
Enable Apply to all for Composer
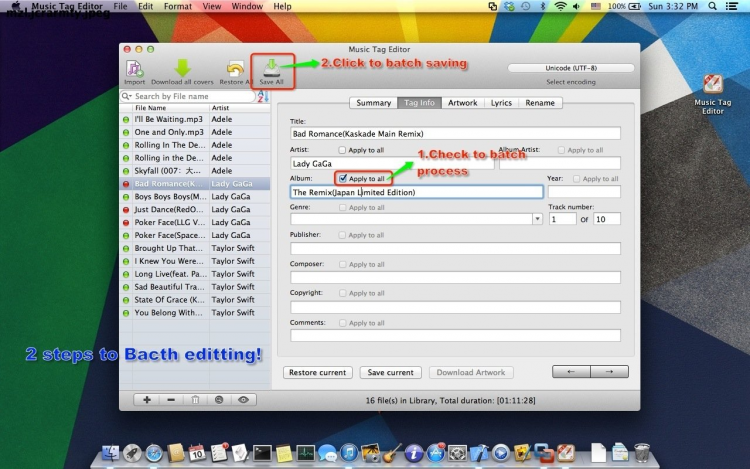coord(342,264)
